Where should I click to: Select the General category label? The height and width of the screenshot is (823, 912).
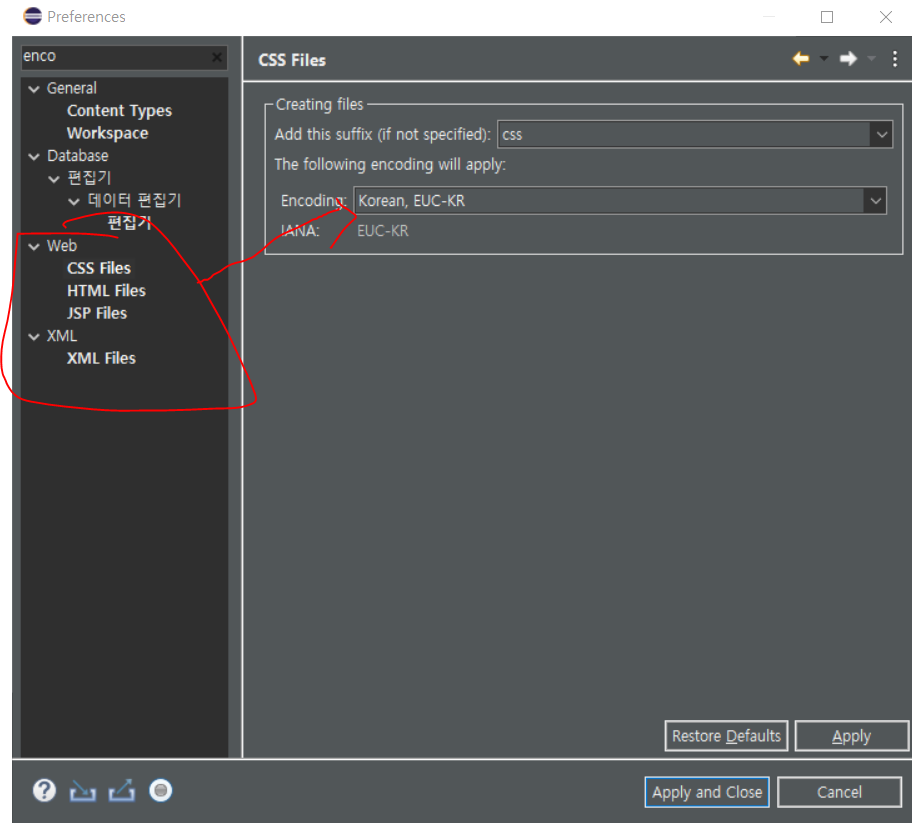[x=72, y=88]
